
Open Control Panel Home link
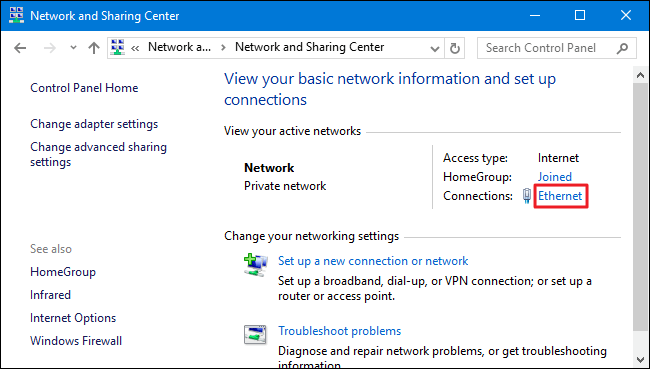point(84,88)
